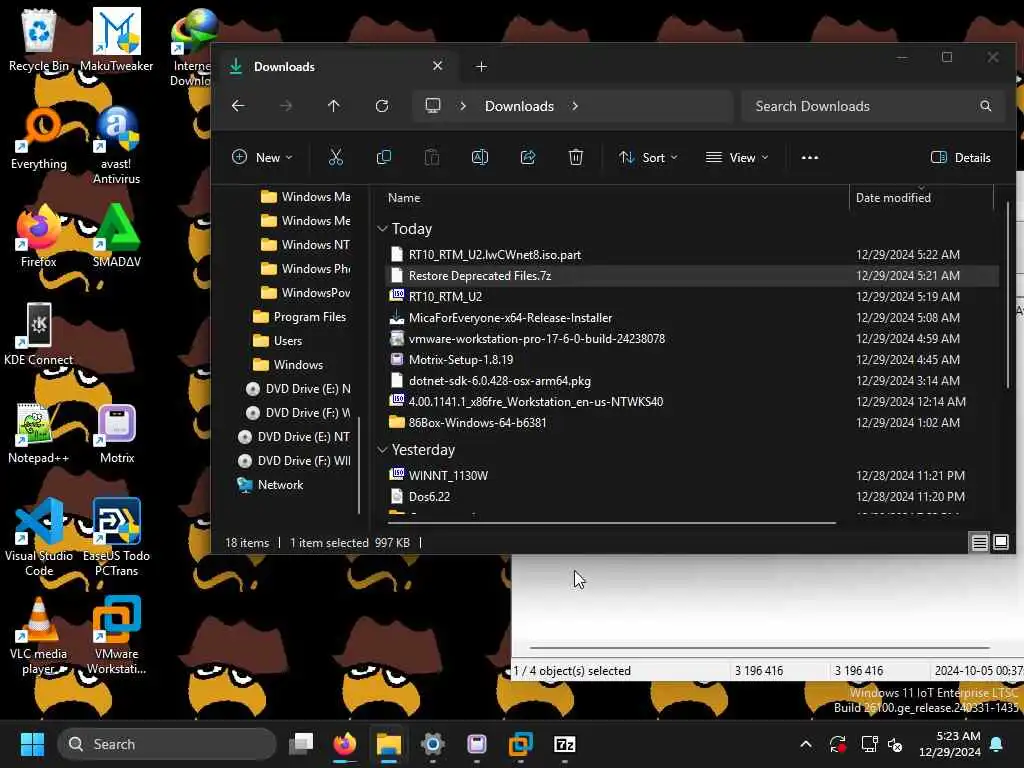Open SMADAV desktop shortcut
Viewport: 1024px width, 768px height.
[x=116, y=236]
